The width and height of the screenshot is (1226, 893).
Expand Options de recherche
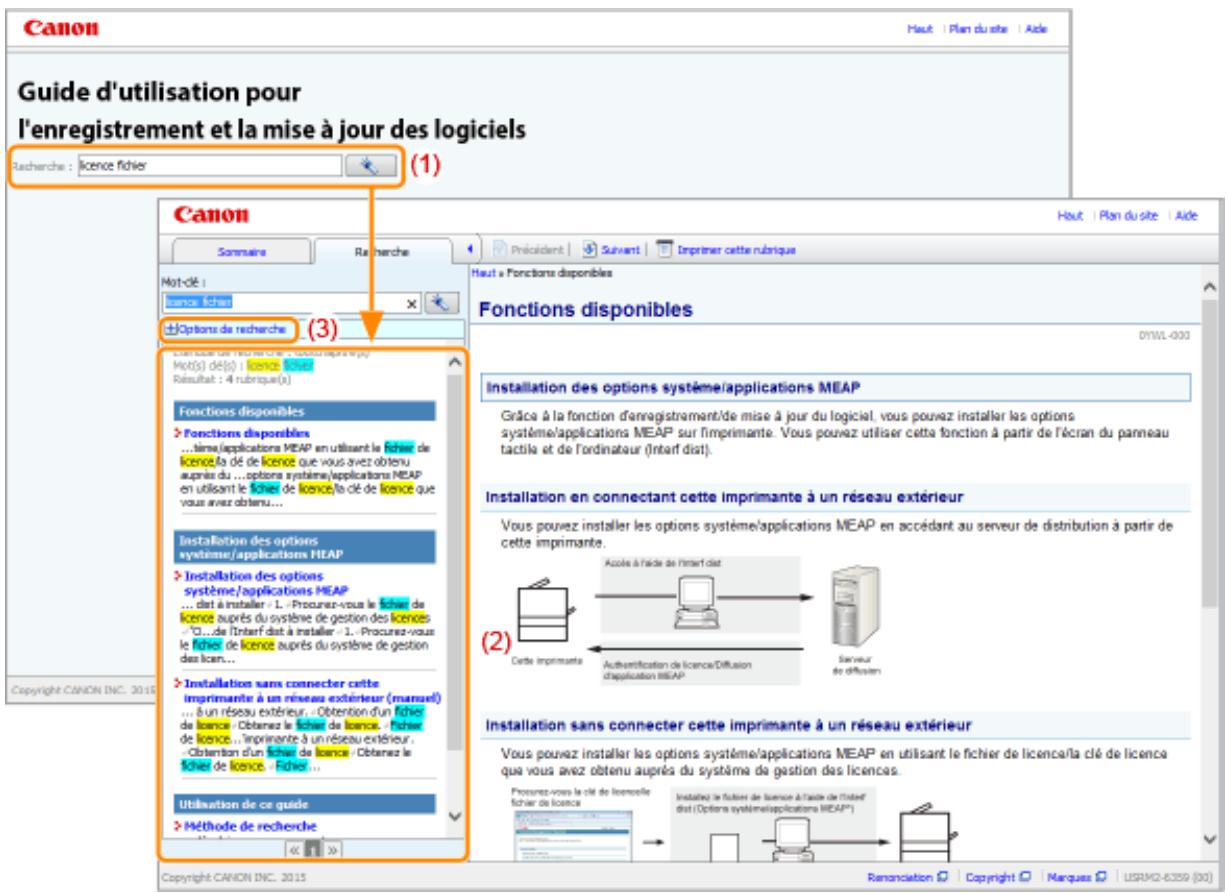click(227, 328)
